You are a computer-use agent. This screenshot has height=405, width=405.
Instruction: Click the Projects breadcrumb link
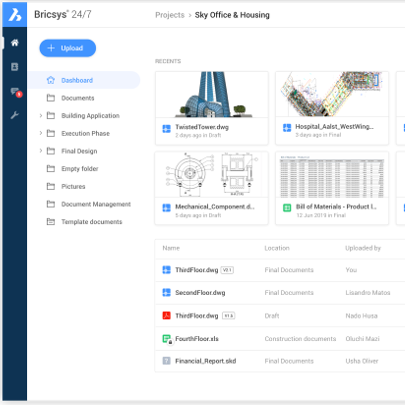[x=170, y=15]
